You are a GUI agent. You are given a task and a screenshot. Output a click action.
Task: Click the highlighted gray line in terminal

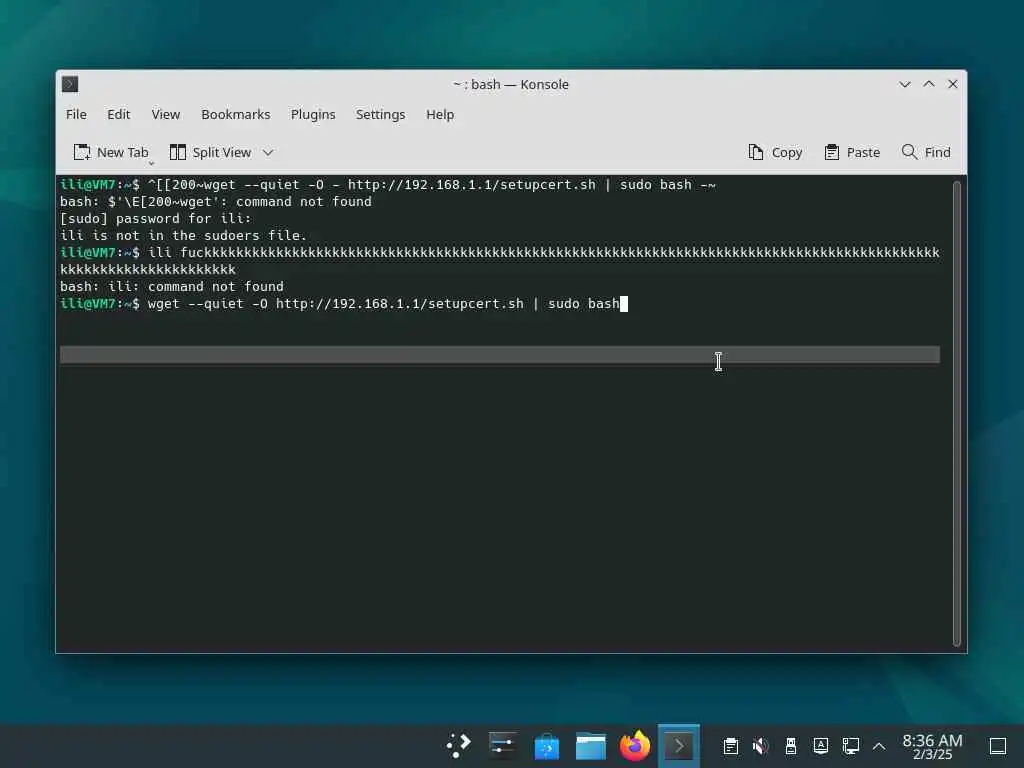point(500,355)
